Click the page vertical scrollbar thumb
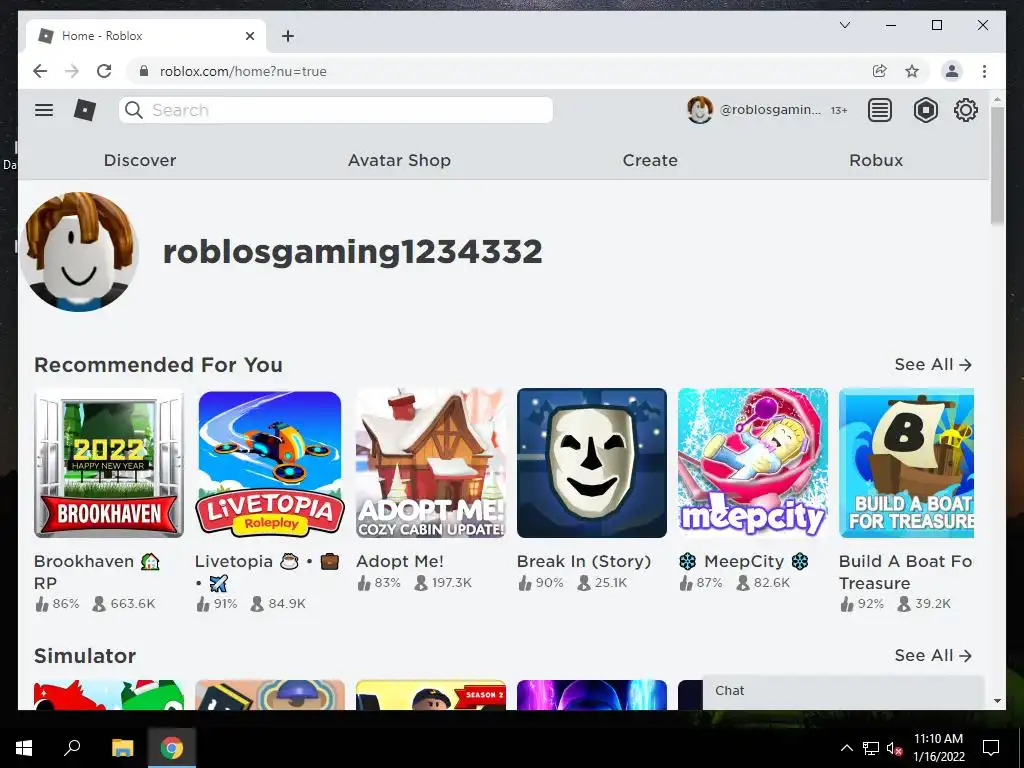This screenshot has height=768, width=1024. tap(997, 165)
